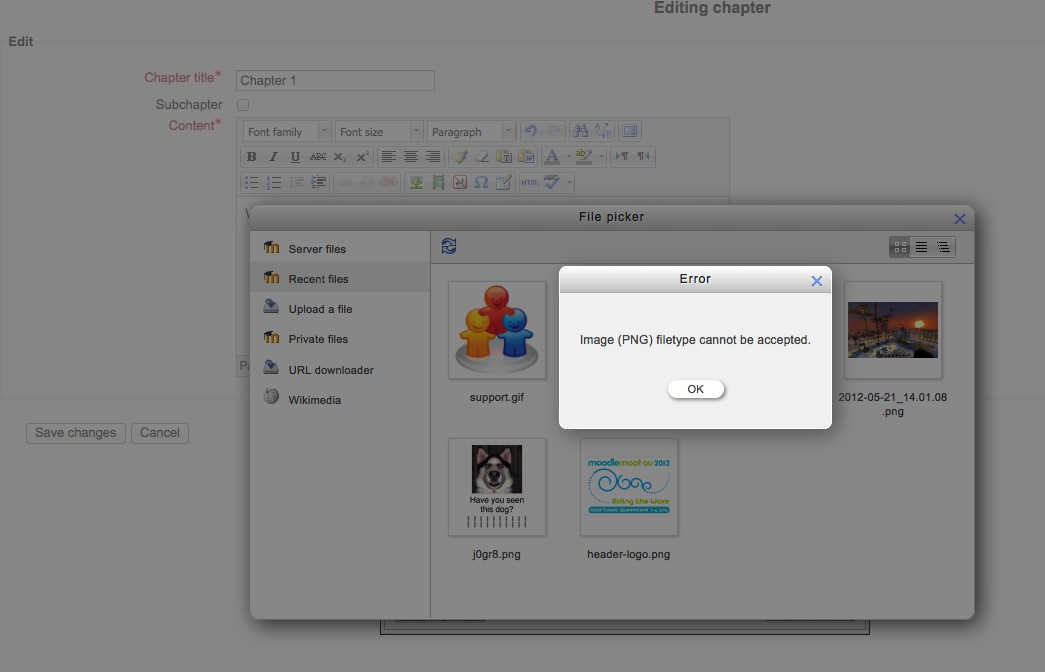Apply Subscript formatting icon
Viewport: 1045px width, 672px height.
point(340,157)
